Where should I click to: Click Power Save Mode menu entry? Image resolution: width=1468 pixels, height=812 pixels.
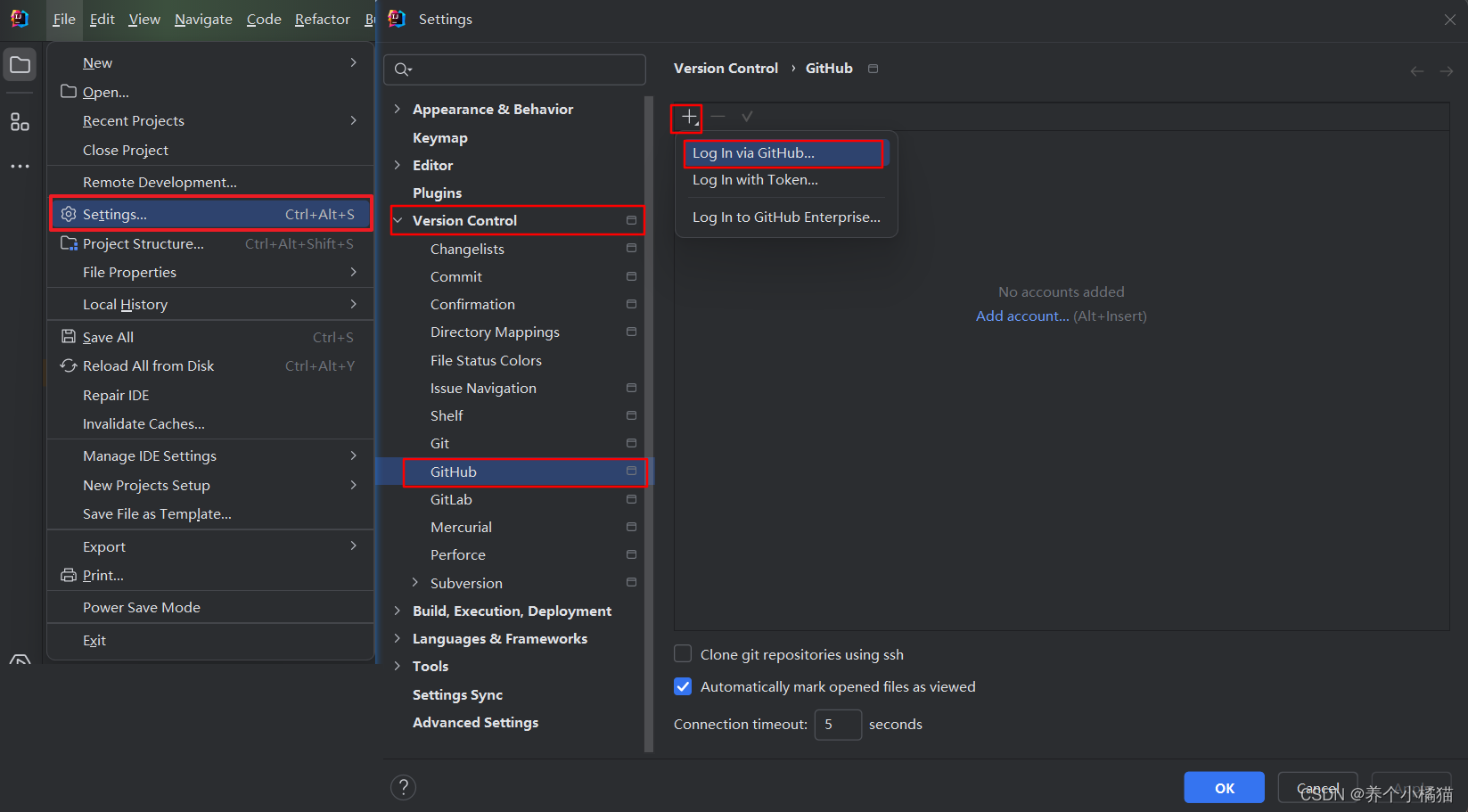(x=210, y=607)
